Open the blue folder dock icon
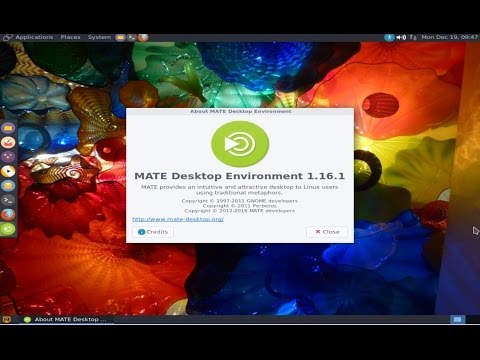 pyautogui.click(x=8, y=185)
